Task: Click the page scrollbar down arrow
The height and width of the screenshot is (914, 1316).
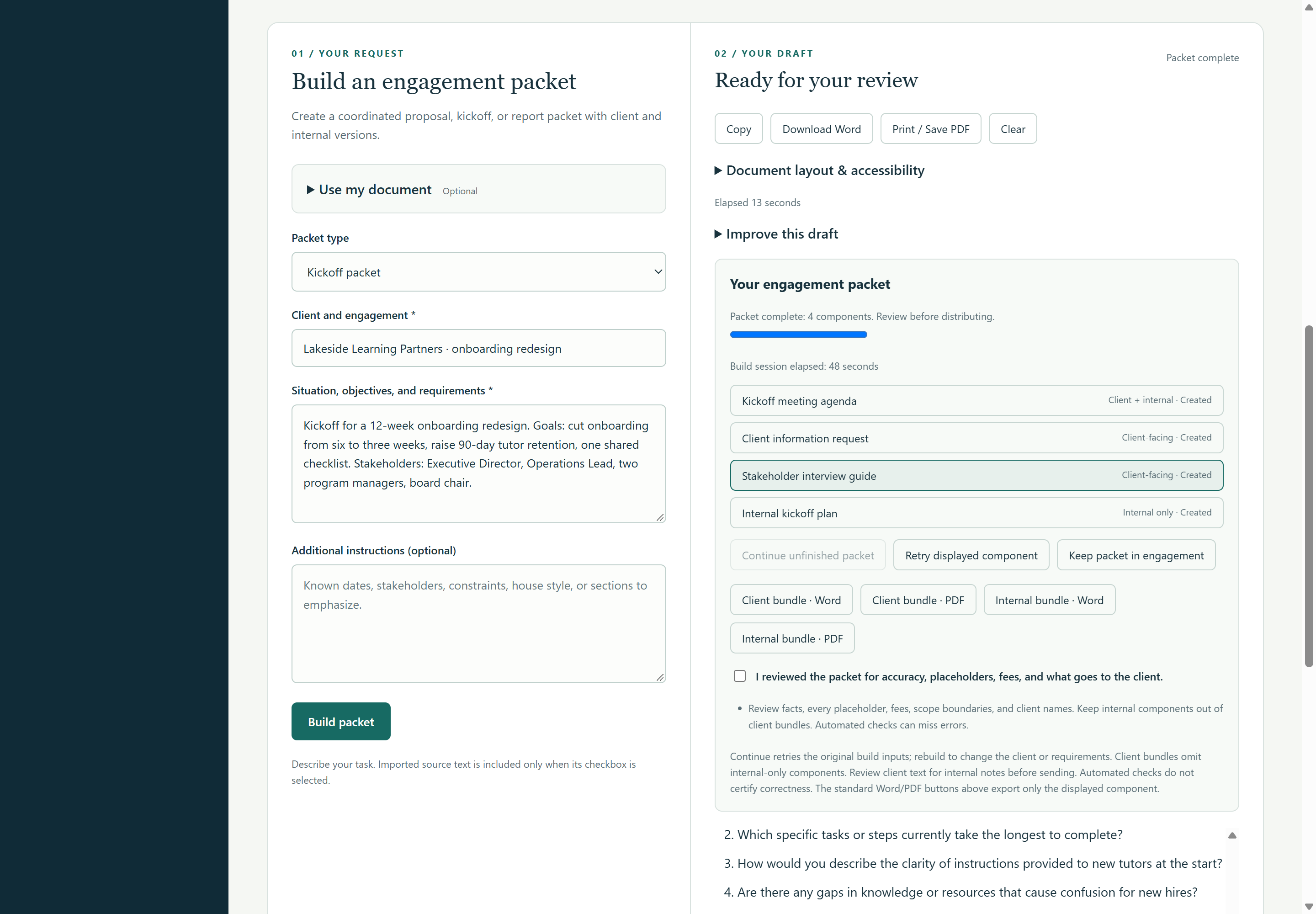Action: tap(1309, 907)
